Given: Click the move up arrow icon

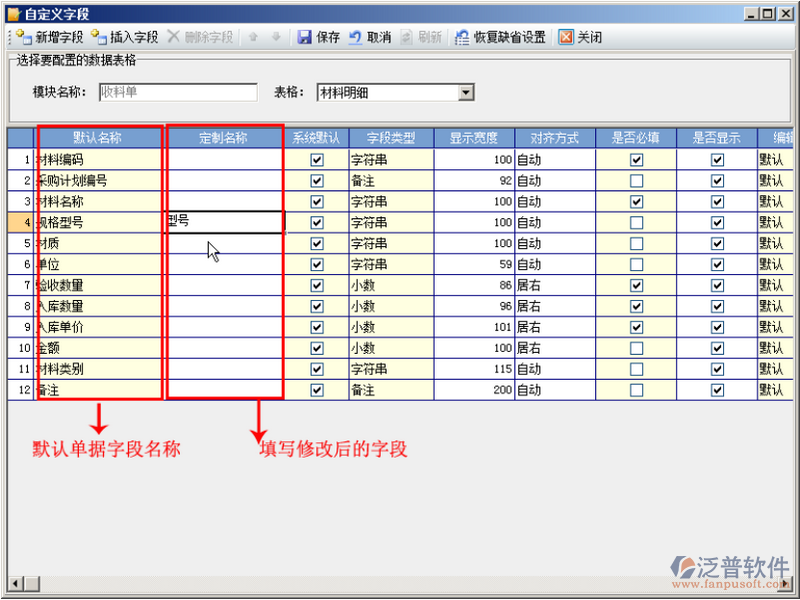Looking at the screenshot, I should [253, 37].
